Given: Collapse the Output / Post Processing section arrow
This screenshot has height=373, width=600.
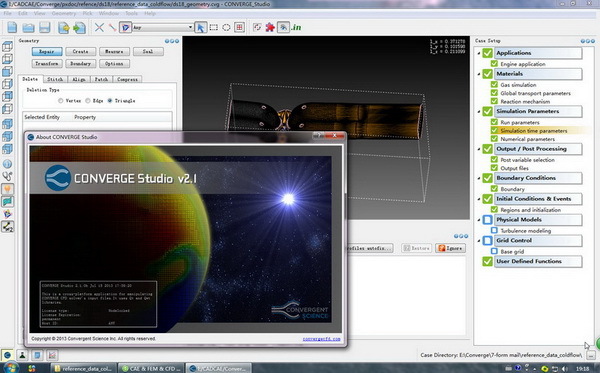Looking at the screenshot, I should point(478,149).
